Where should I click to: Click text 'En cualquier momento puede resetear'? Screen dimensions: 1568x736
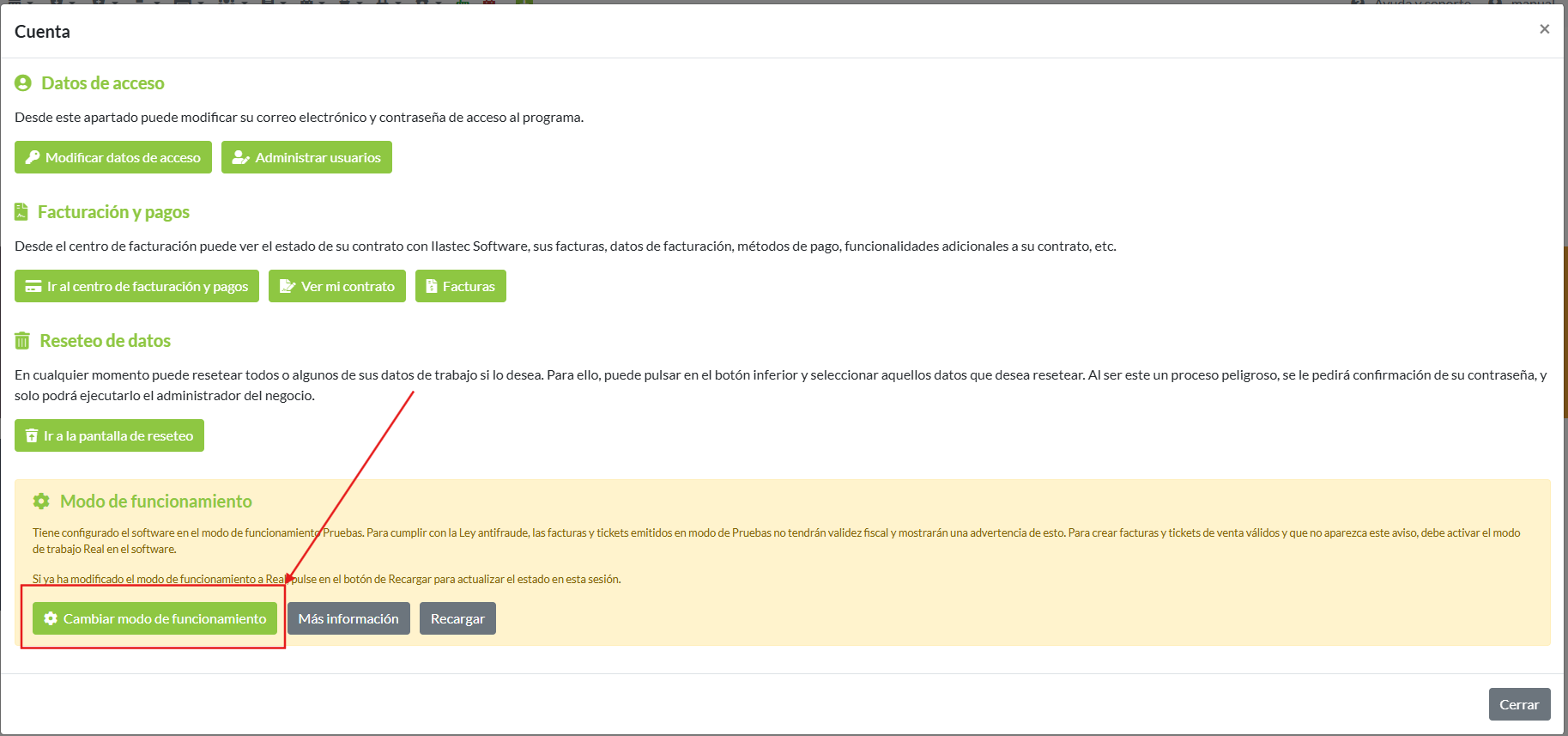[x=781, y=385]
